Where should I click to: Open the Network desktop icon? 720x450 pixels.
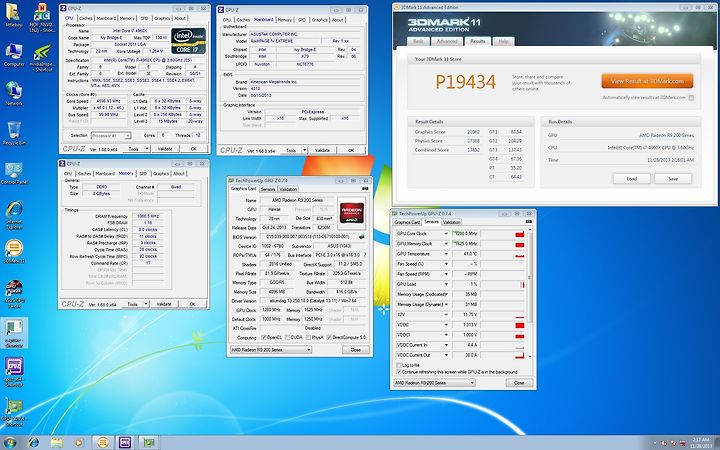(x=14, y=94)
